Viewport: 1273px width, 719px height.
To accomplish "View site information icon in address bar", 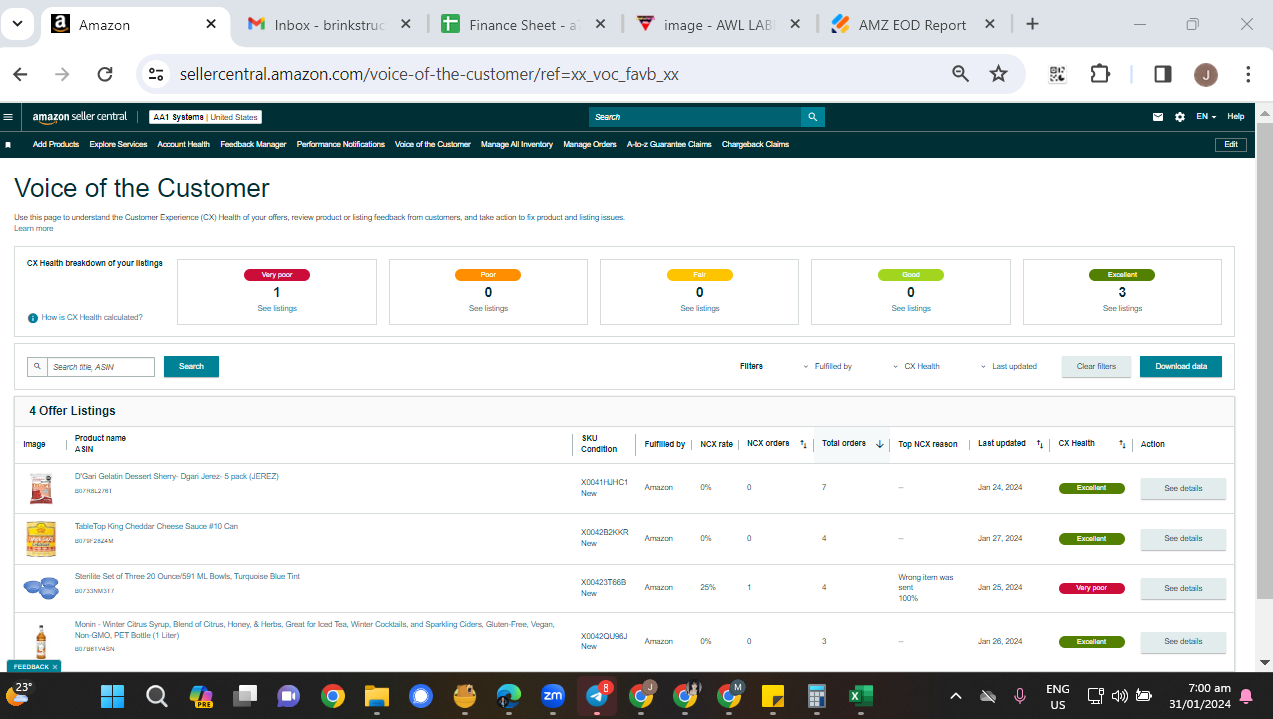I will 155,74.
